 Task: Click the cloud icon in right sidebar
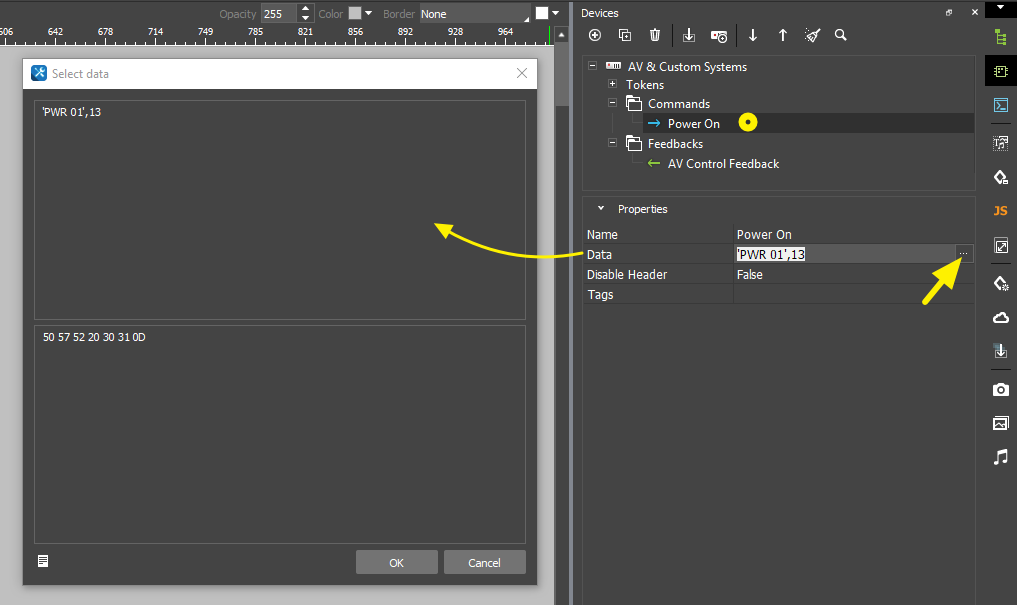point(1000,318)
